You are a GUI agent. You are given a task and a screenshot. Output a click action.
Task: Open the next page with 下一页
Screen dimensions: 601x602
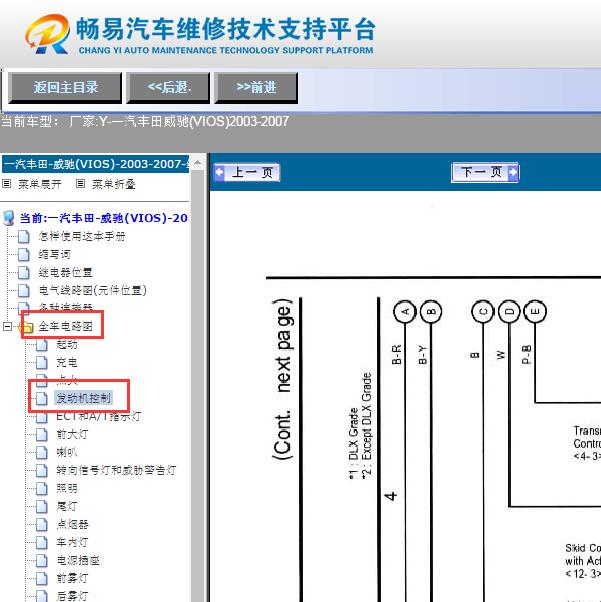pyautogui.click(x=485, y=172)
